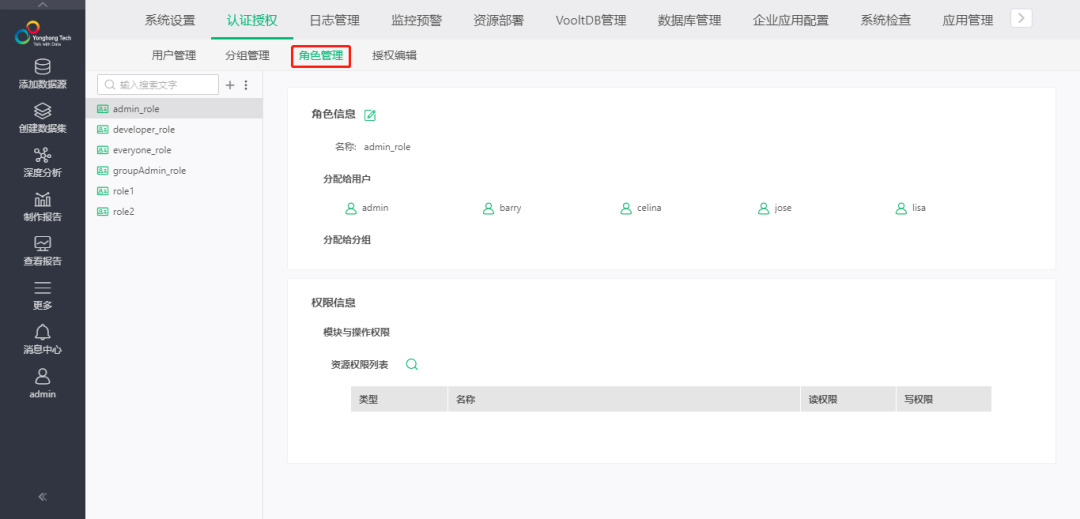The image size is (1080, 519).
Task: Open the 认证授权 tab
Action: 252,20
